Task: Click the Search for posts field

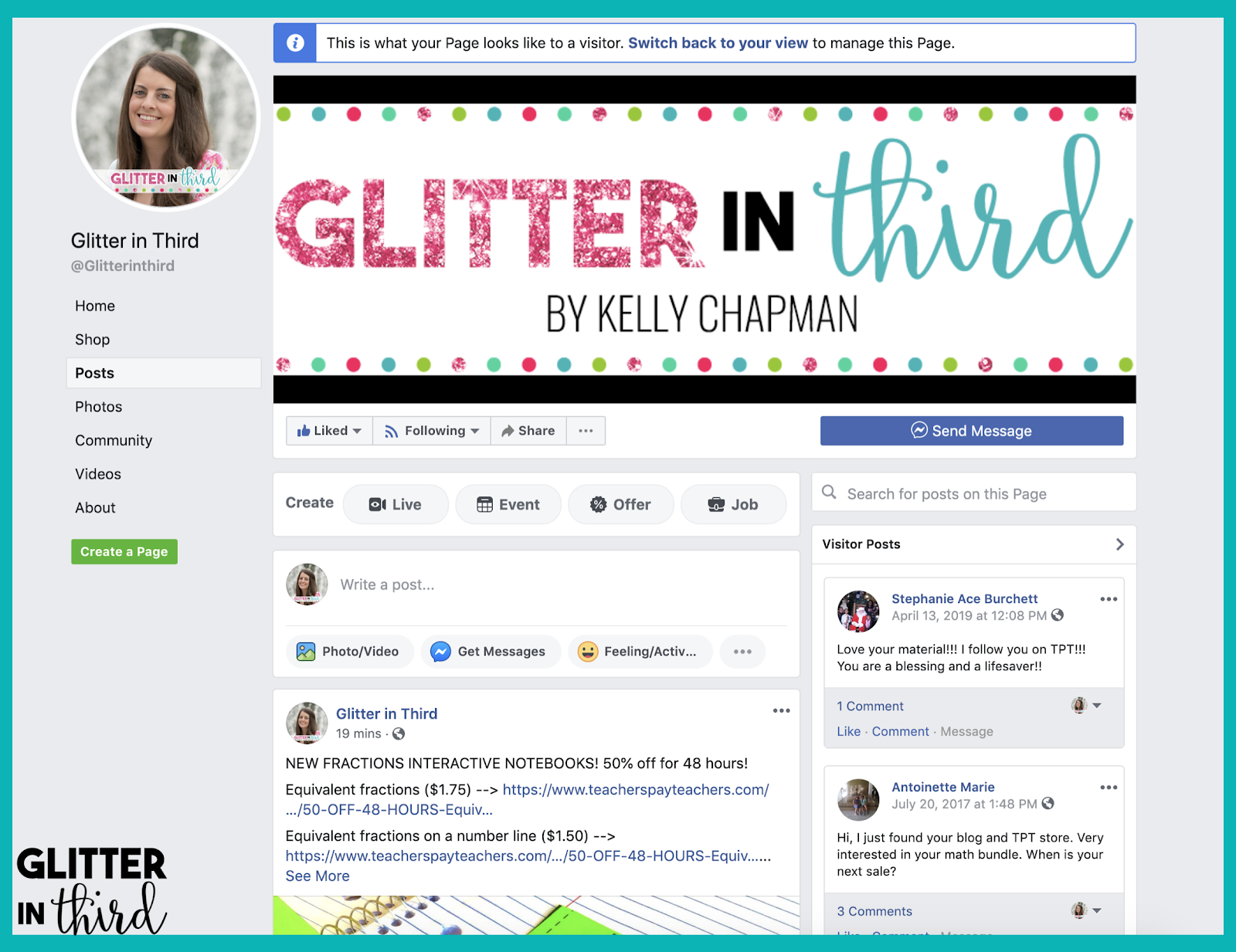Action: tap(974, 493)
